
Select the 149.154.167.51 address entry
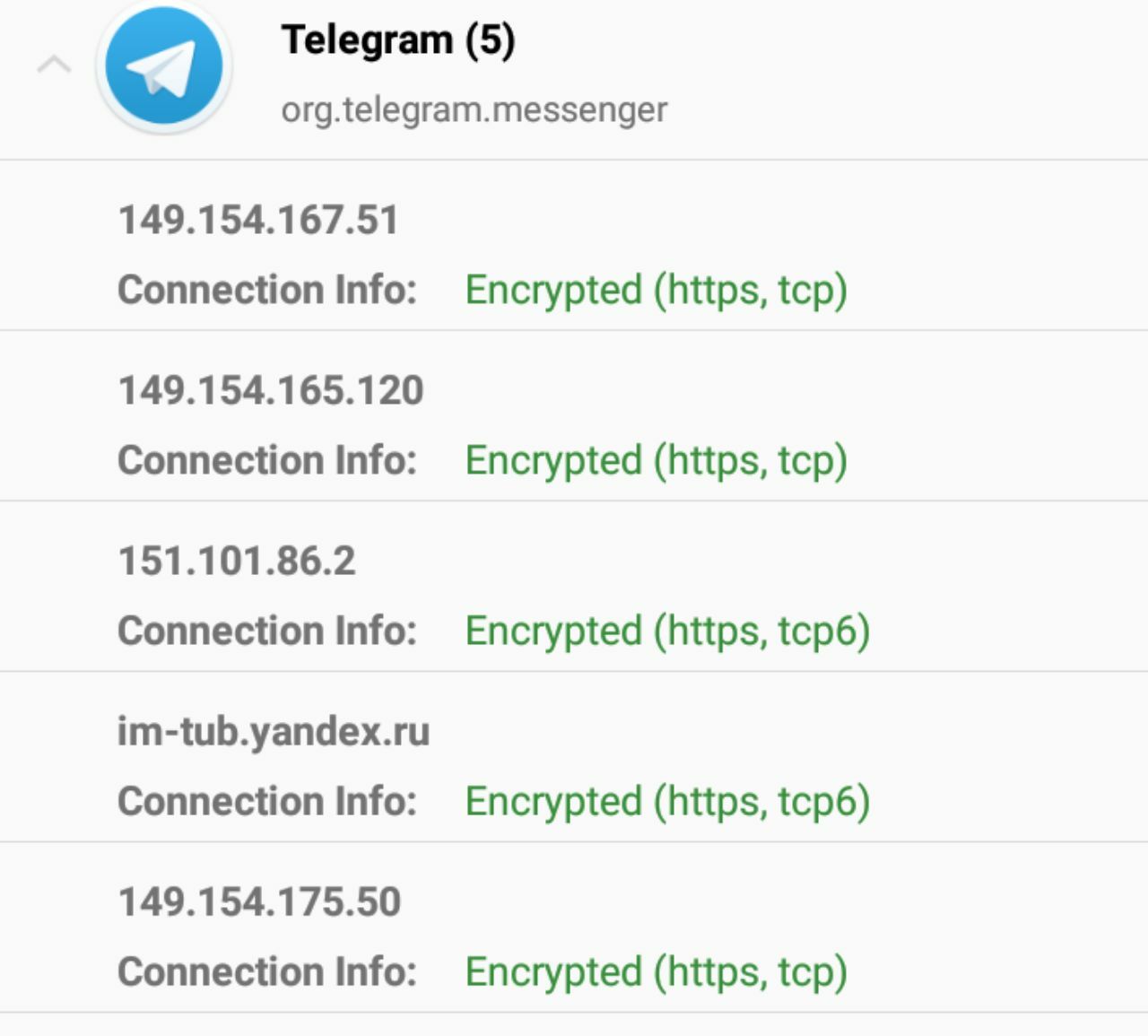[258, 220]
